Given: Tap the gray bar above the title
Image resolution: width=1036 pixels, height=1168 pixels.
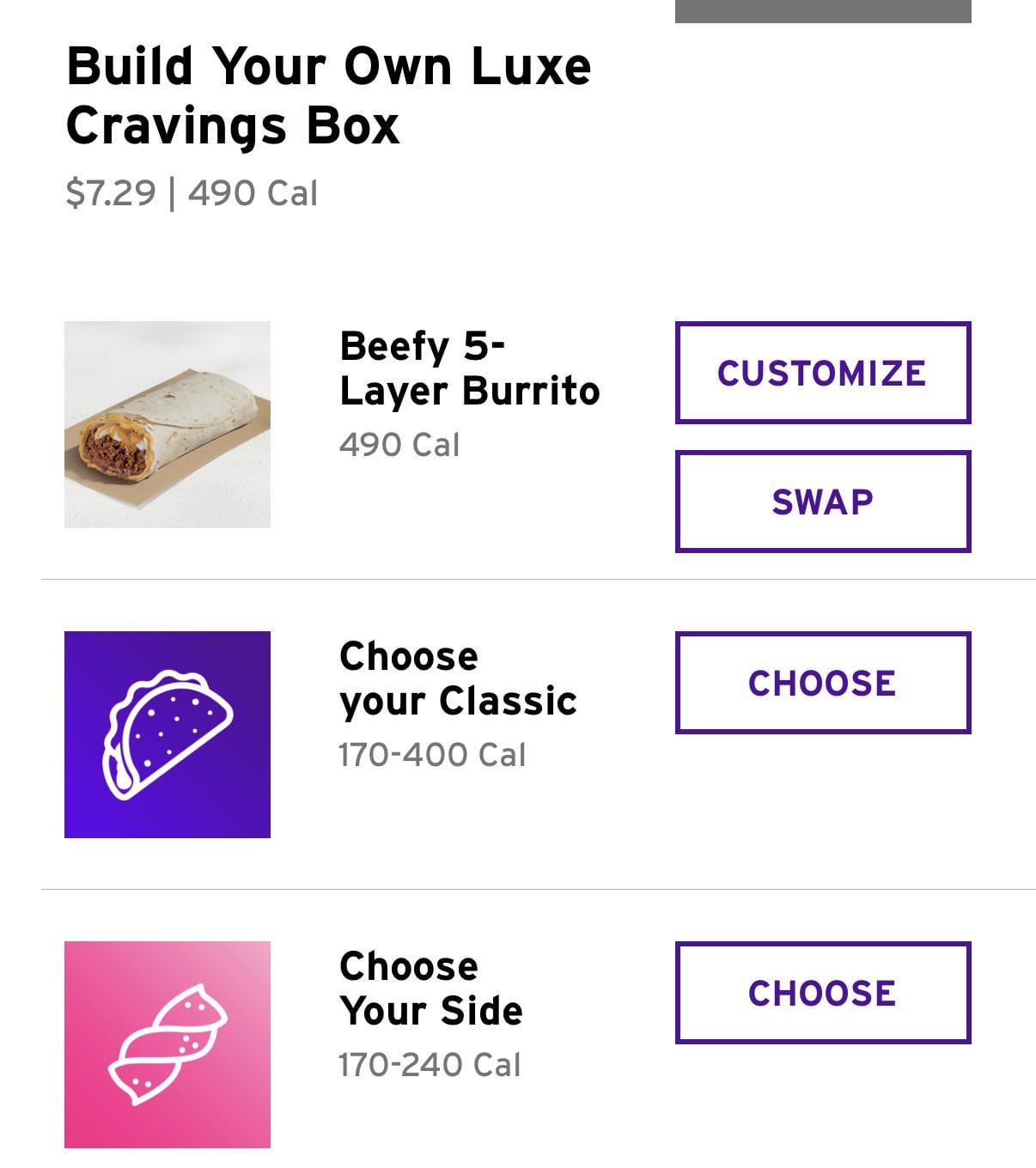Looking at the screenshot, I should (822, 11).
